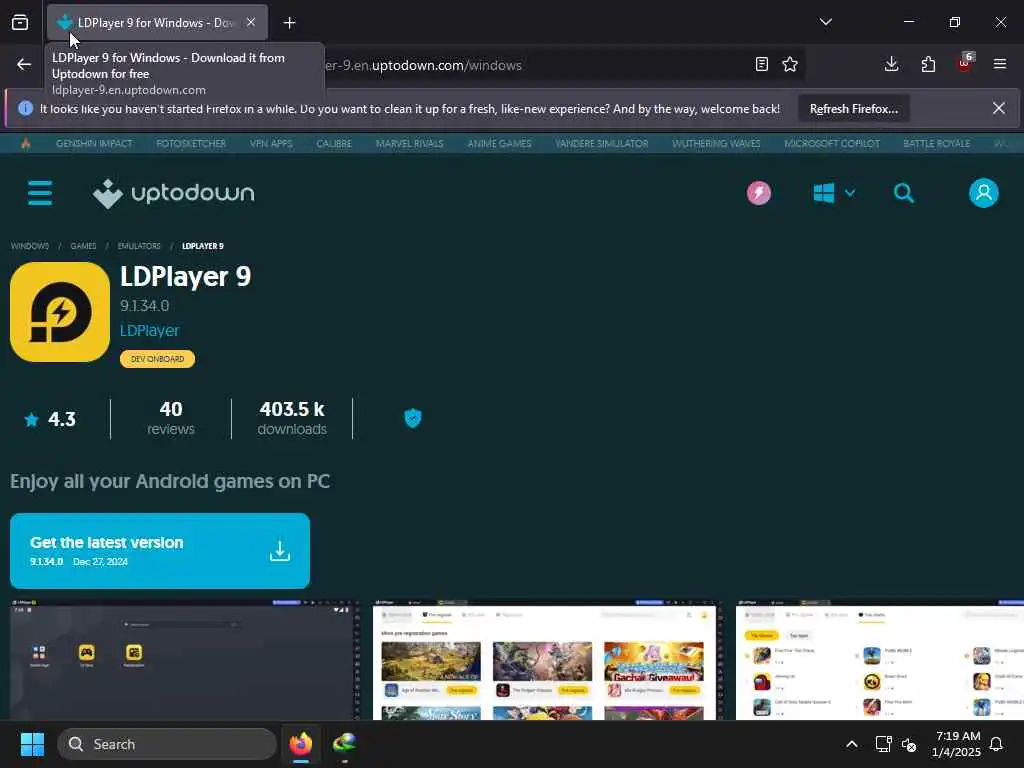Open the user account profile icon

coord(984,193)
